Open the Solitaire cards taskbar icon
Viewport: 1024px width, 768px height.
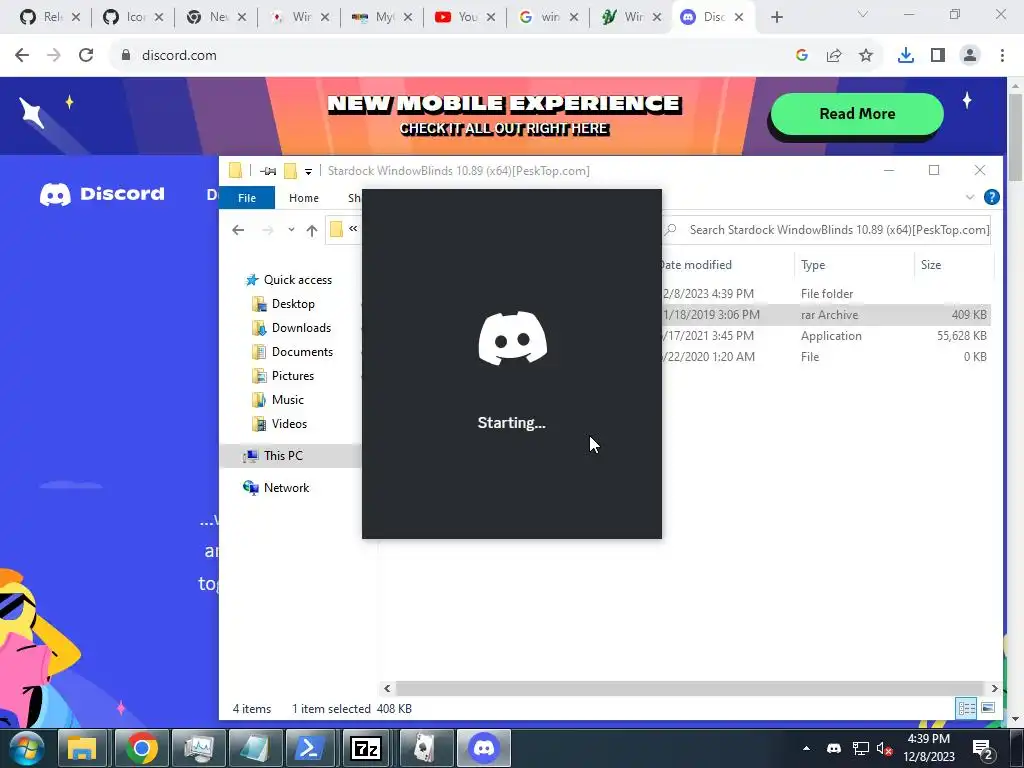(424, 748)
